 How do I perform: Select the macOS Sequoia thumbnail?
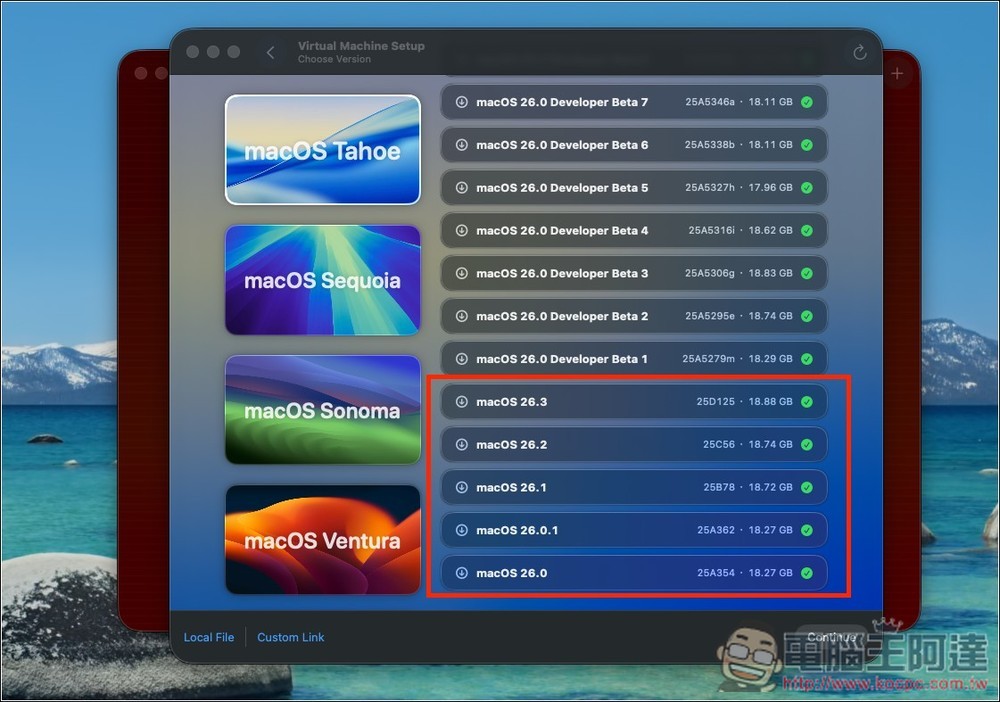pyautogui.click(x=323, y=280)
